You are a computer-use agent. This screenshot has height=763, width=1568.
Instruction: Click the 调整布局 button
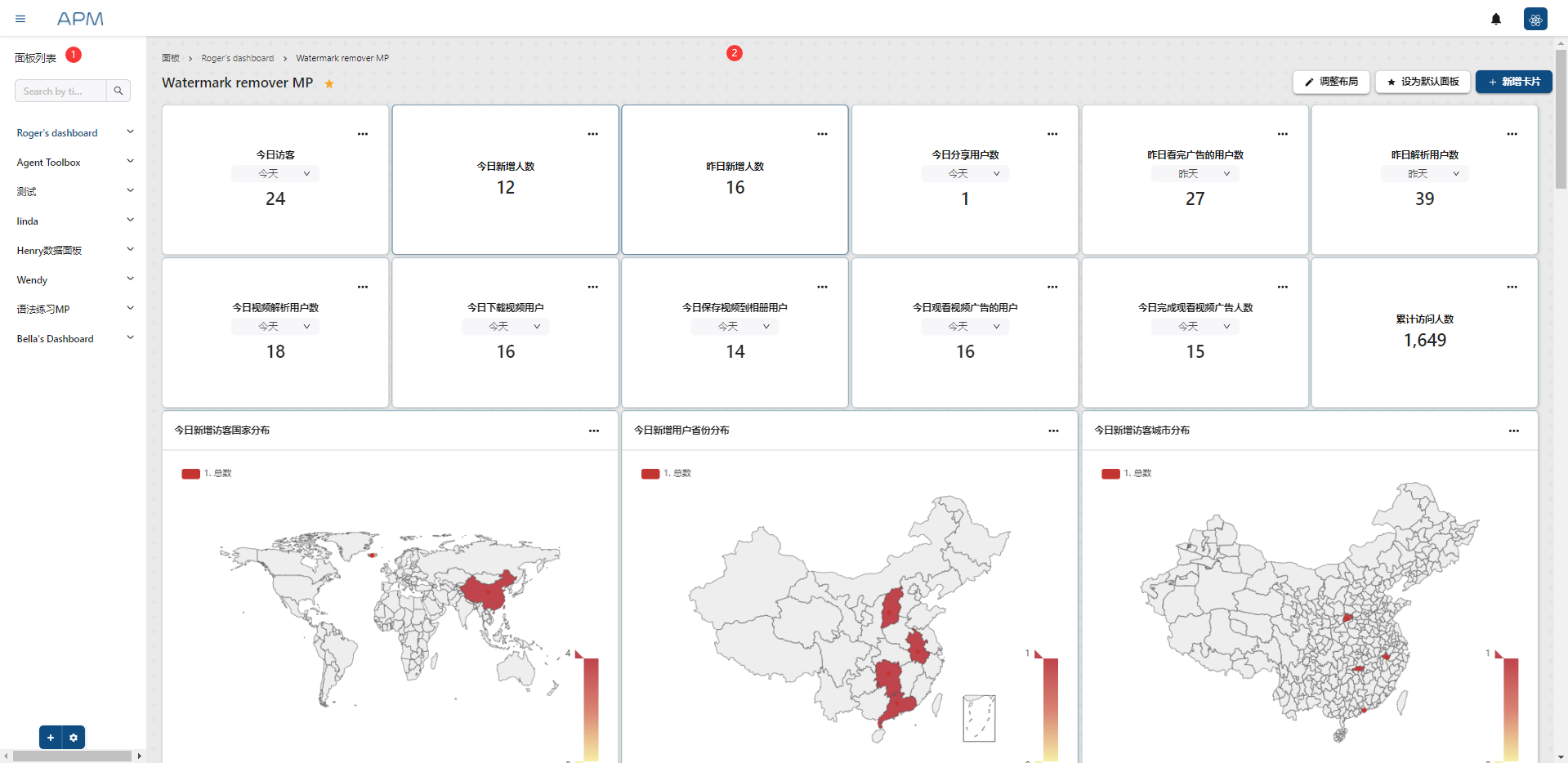tap(1330, 82)
